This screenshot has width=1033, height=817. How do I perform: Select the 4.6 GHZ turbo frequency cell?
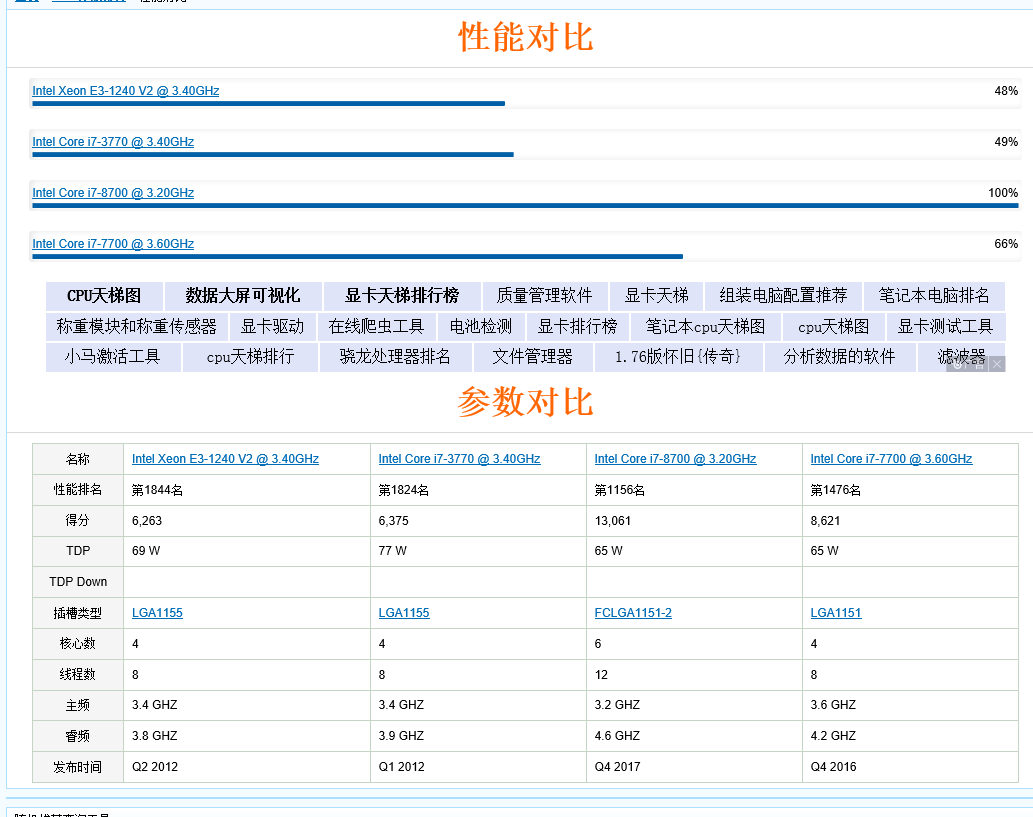click(x=694, y=736)
